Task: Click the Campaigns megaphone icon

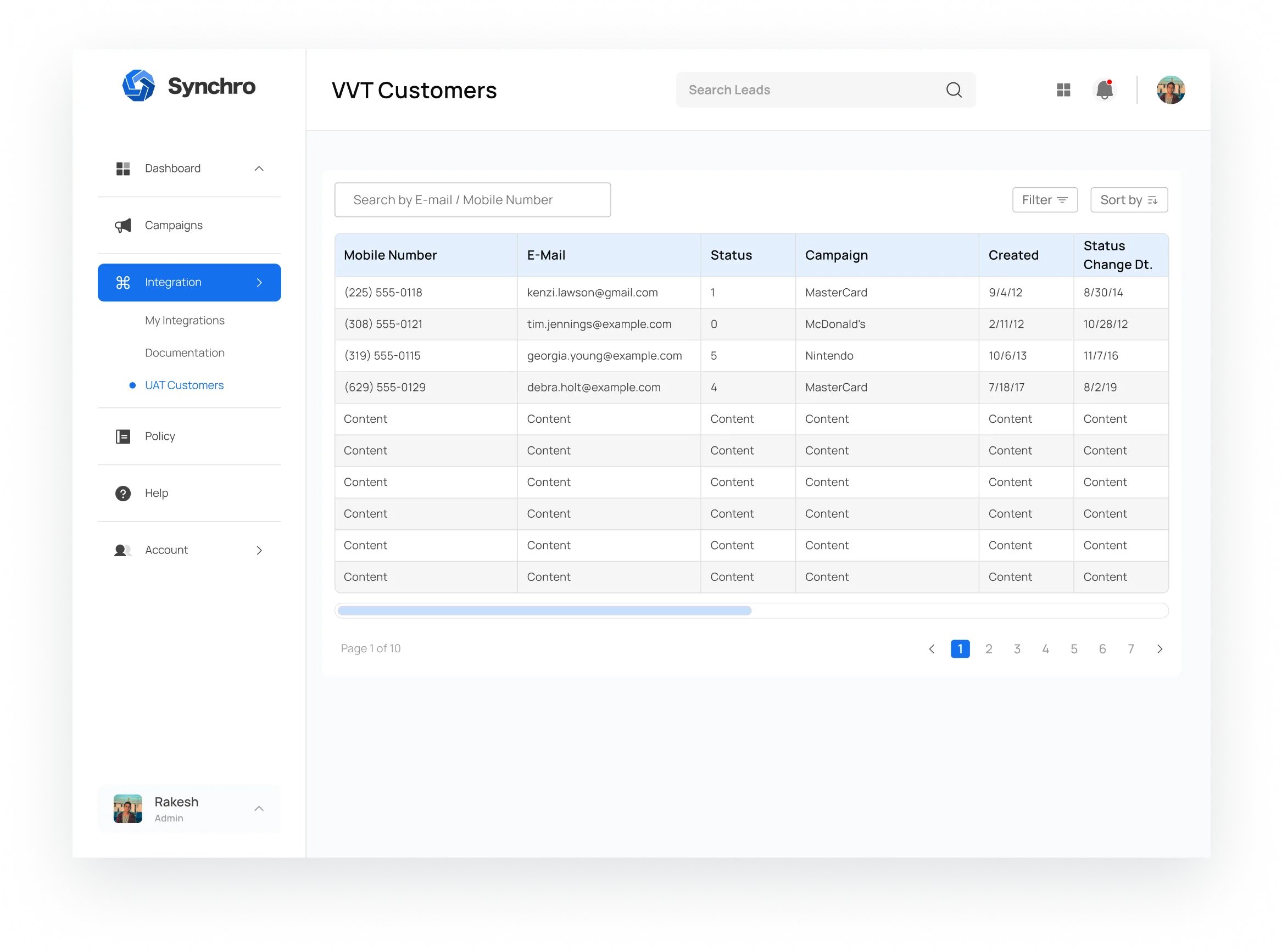Action: pos(123,225)
